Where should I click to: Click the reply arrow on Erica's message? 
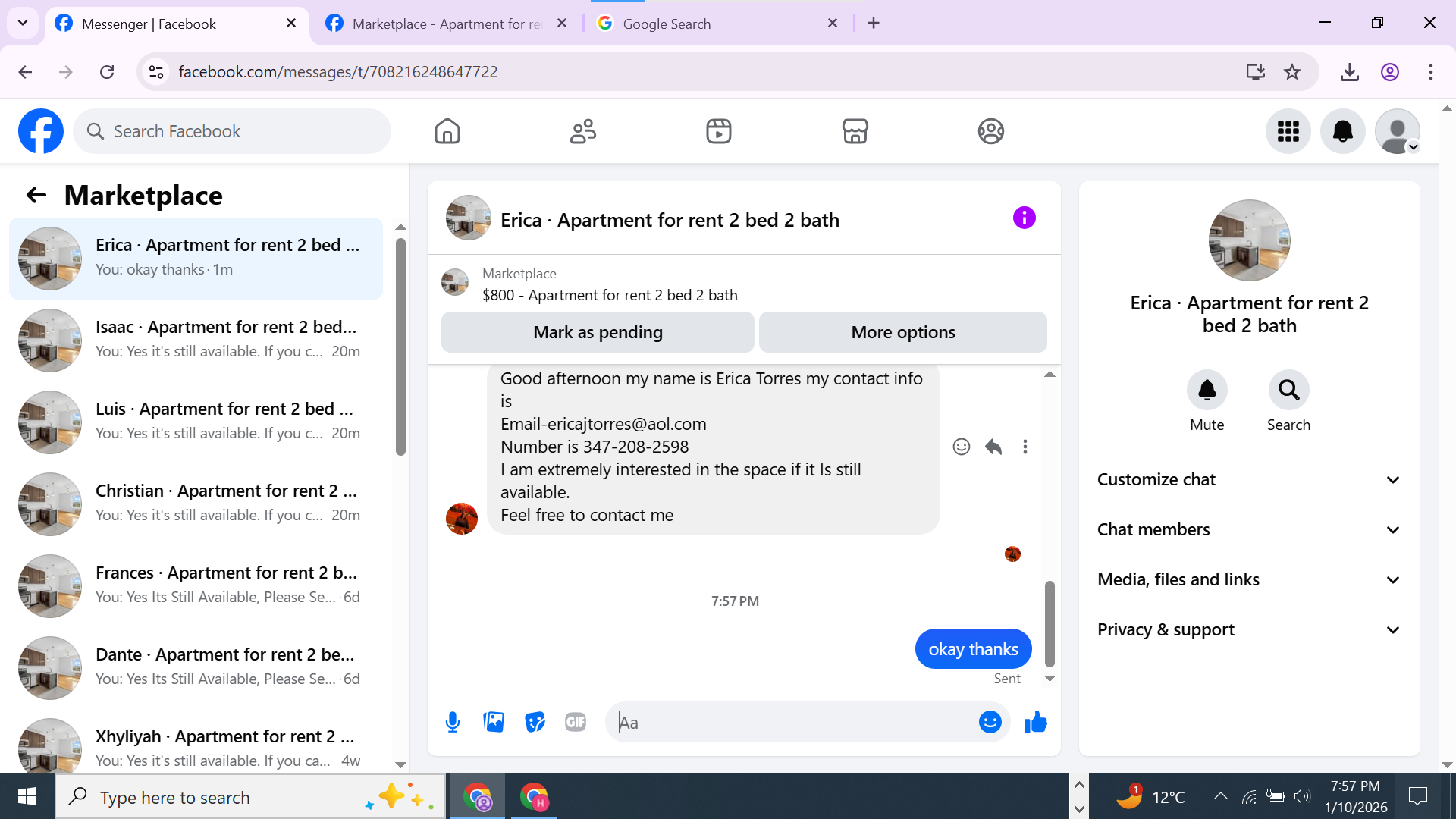993,447
